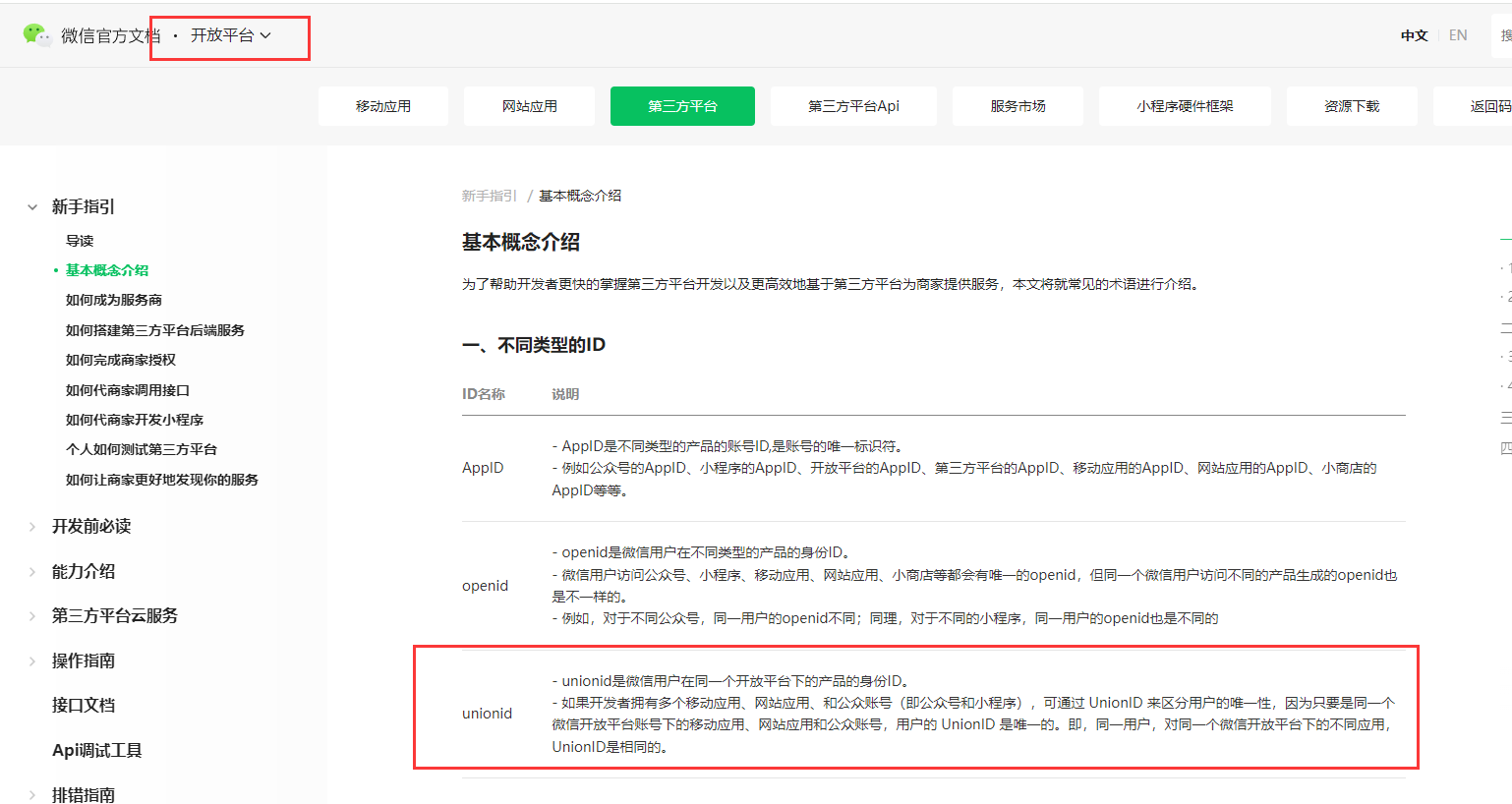Open the 如何成为服务商 sidebar page
Screen dimensions: 1512x804
coord(114,300)
